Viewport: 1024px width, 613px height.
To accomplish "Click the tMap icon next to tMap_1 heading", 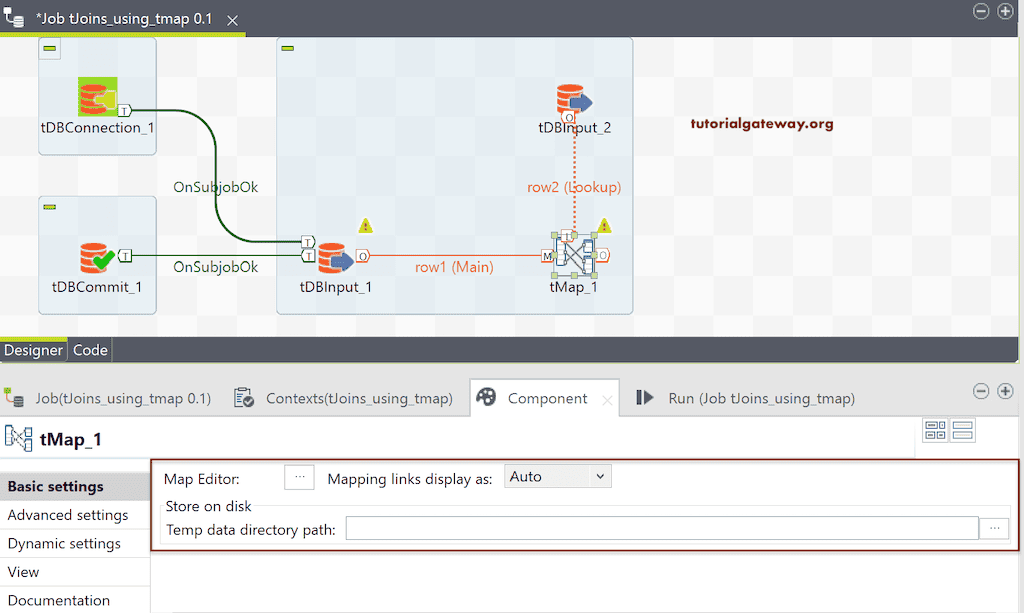I will [x=20, y=437].
